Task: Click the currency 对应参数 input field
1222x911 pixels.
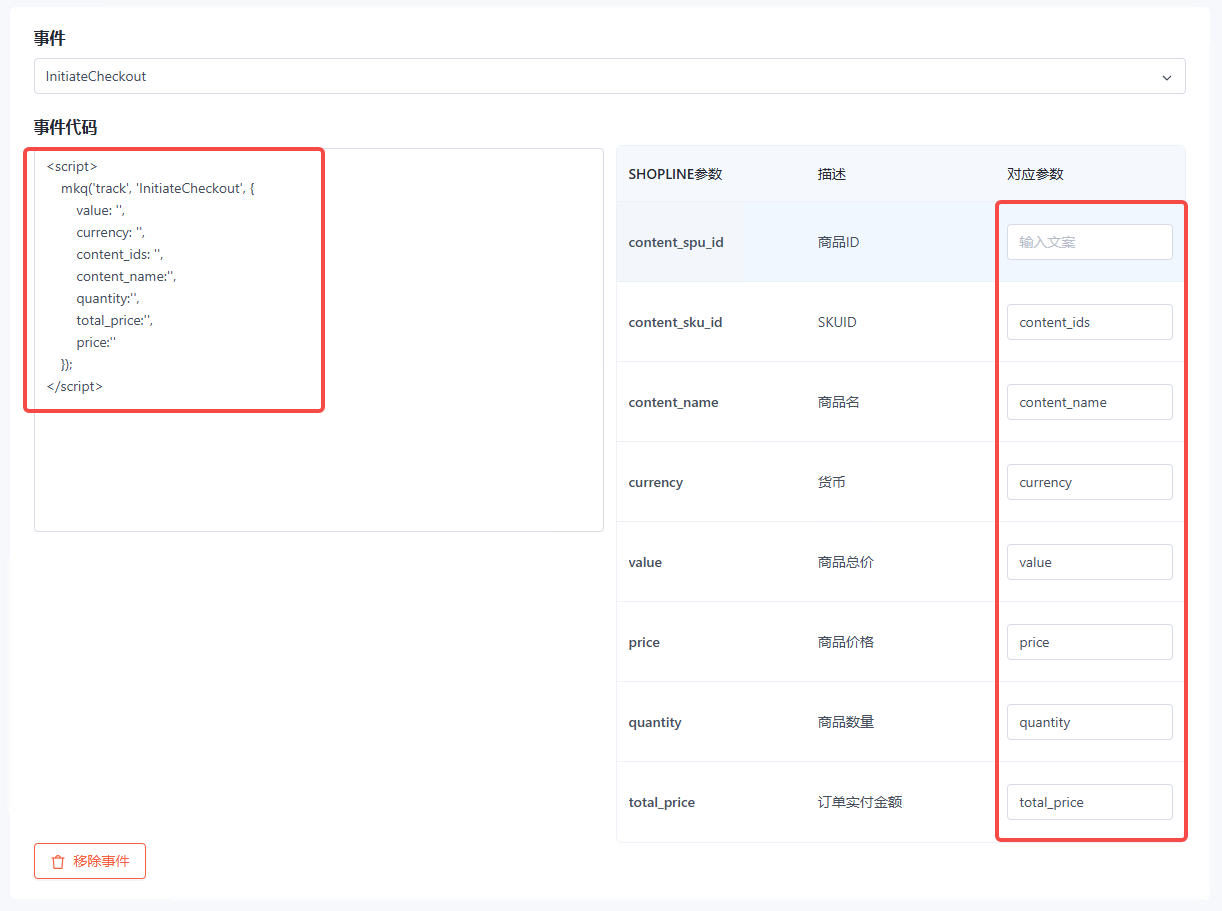Action: 1090,482
